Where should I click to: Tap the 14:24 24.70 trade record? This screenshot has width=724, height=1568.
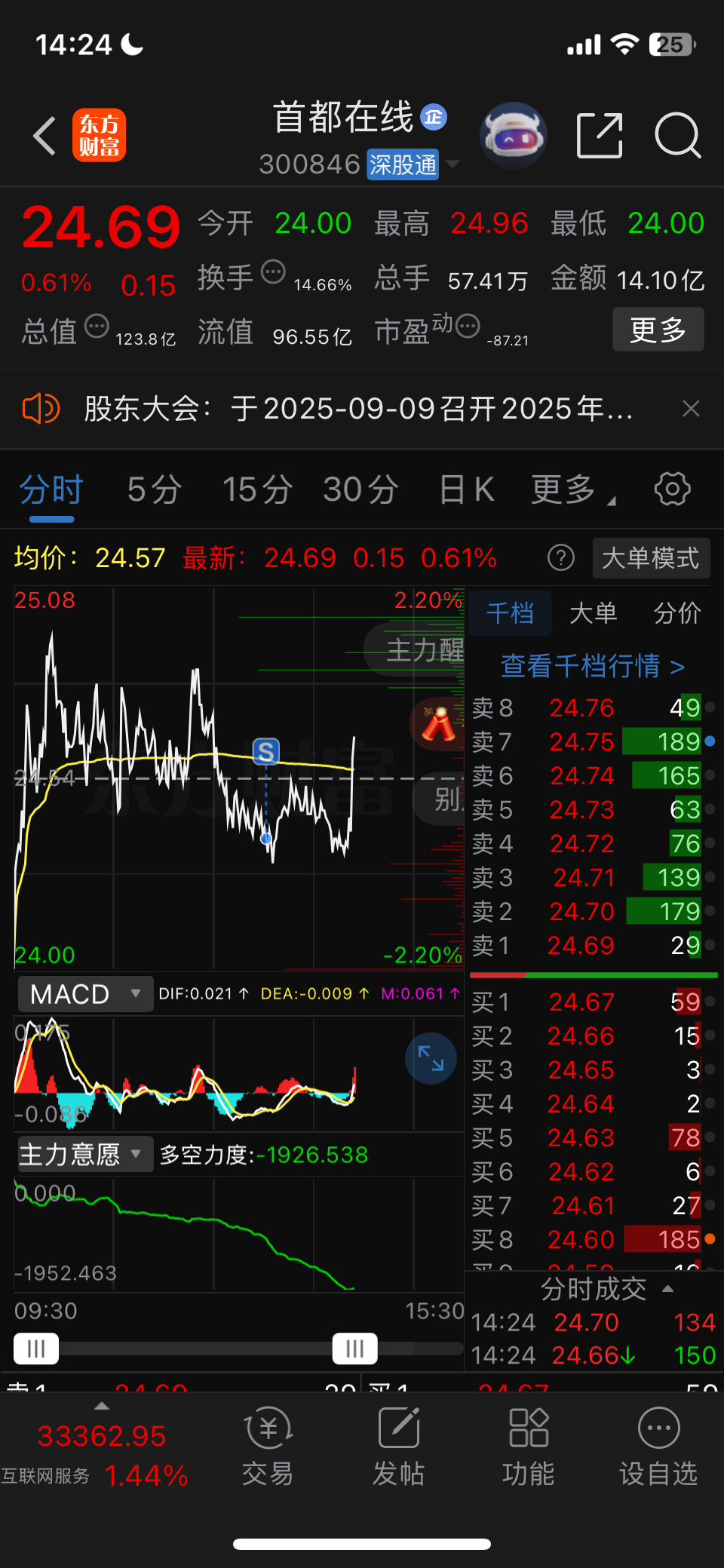593,1322
